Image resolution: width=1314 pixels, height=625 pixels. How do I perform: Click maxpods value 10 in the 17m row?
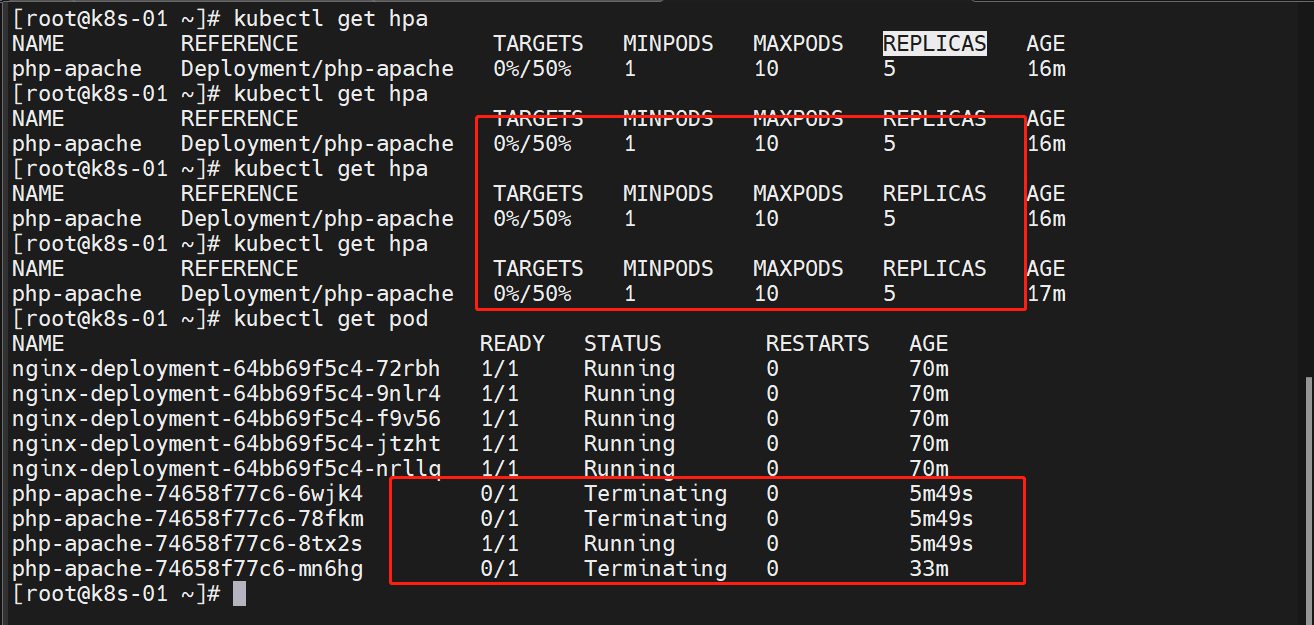pyautogui.click(x=766, y=294)
